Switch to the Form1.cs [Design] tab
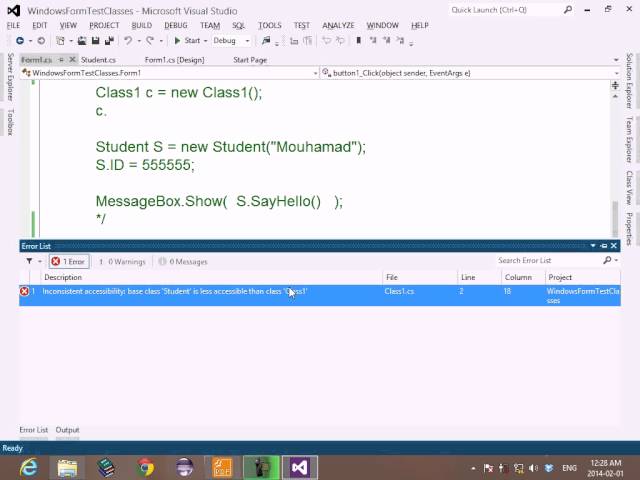Screen dimensions: 640x480 (174, 60)
